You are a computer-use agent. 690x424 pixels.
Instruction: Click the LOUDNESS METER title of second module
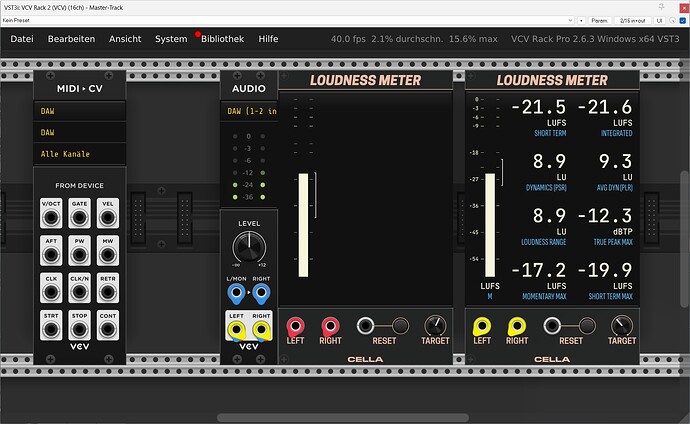(x=552, y=80)
